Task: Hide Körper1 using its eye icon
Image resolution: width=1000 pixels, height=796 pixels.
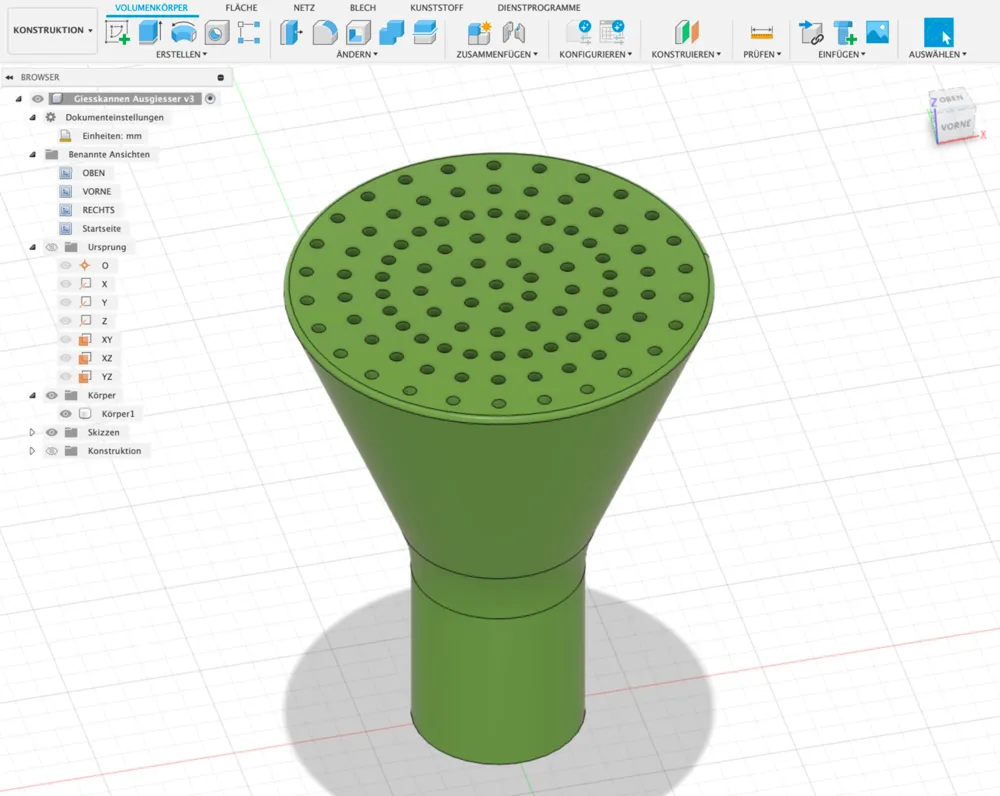Action: (x=66, y=414)
